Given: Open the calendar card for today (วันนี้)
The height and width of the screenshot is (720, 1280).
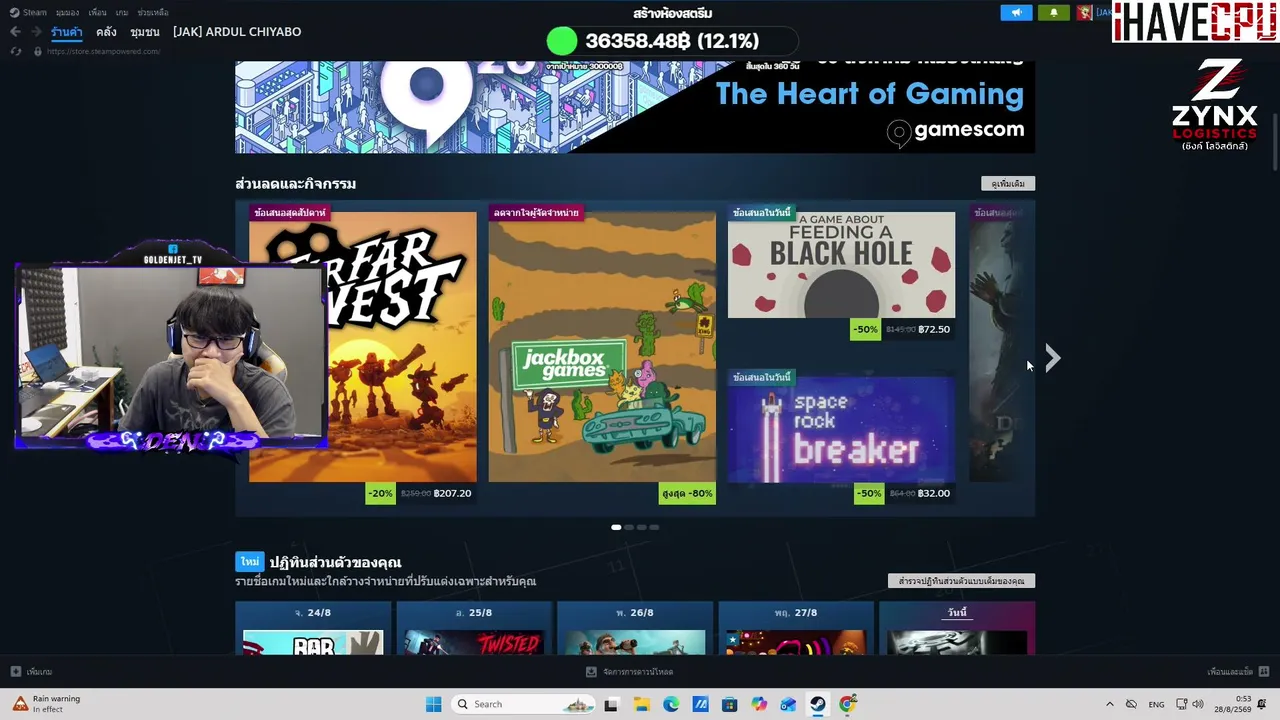Looking at the screenshot, I should (x=957, y=628).
